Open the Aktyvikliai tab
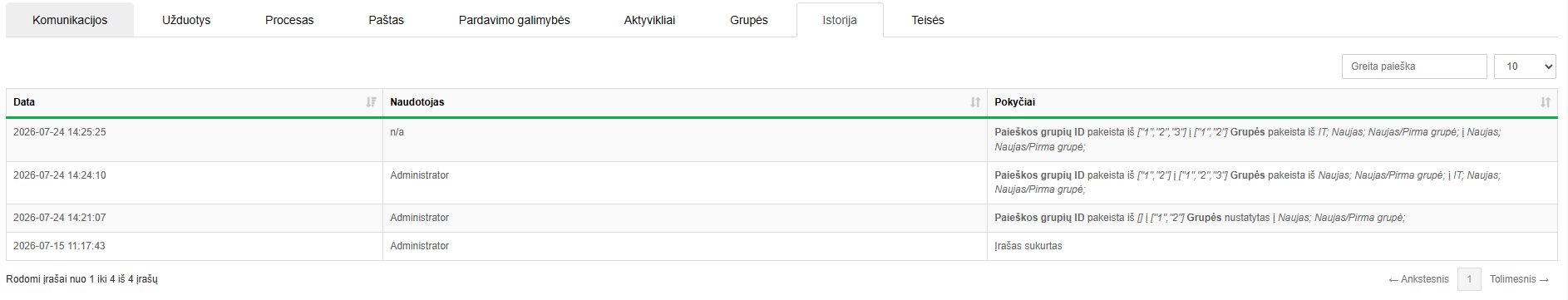The width and height of the screenshot is (1568, 300). tap(649, 20)
